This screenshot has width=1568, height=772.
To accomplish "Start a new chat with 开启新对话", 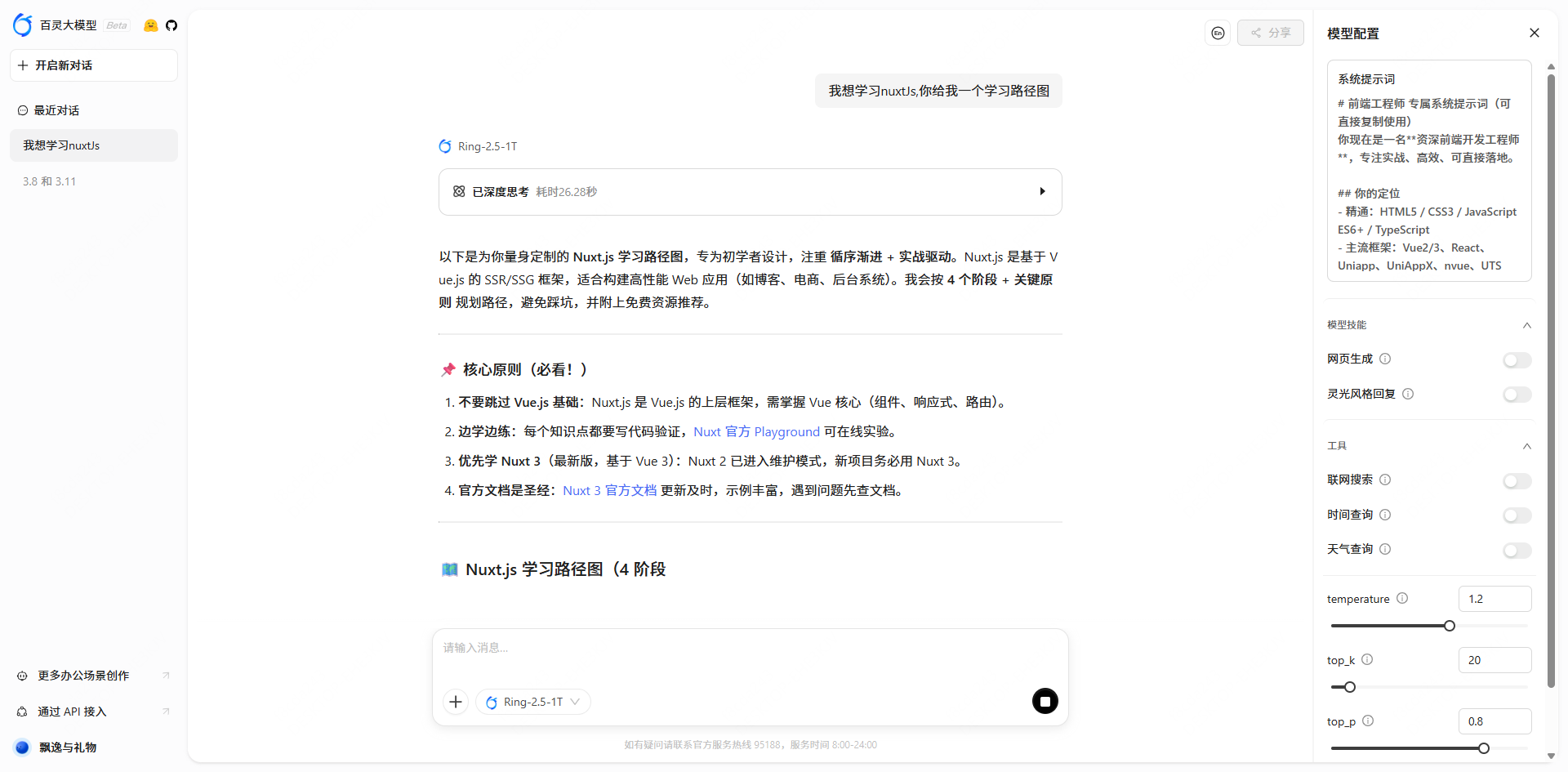I will click(x=93, y=65).
